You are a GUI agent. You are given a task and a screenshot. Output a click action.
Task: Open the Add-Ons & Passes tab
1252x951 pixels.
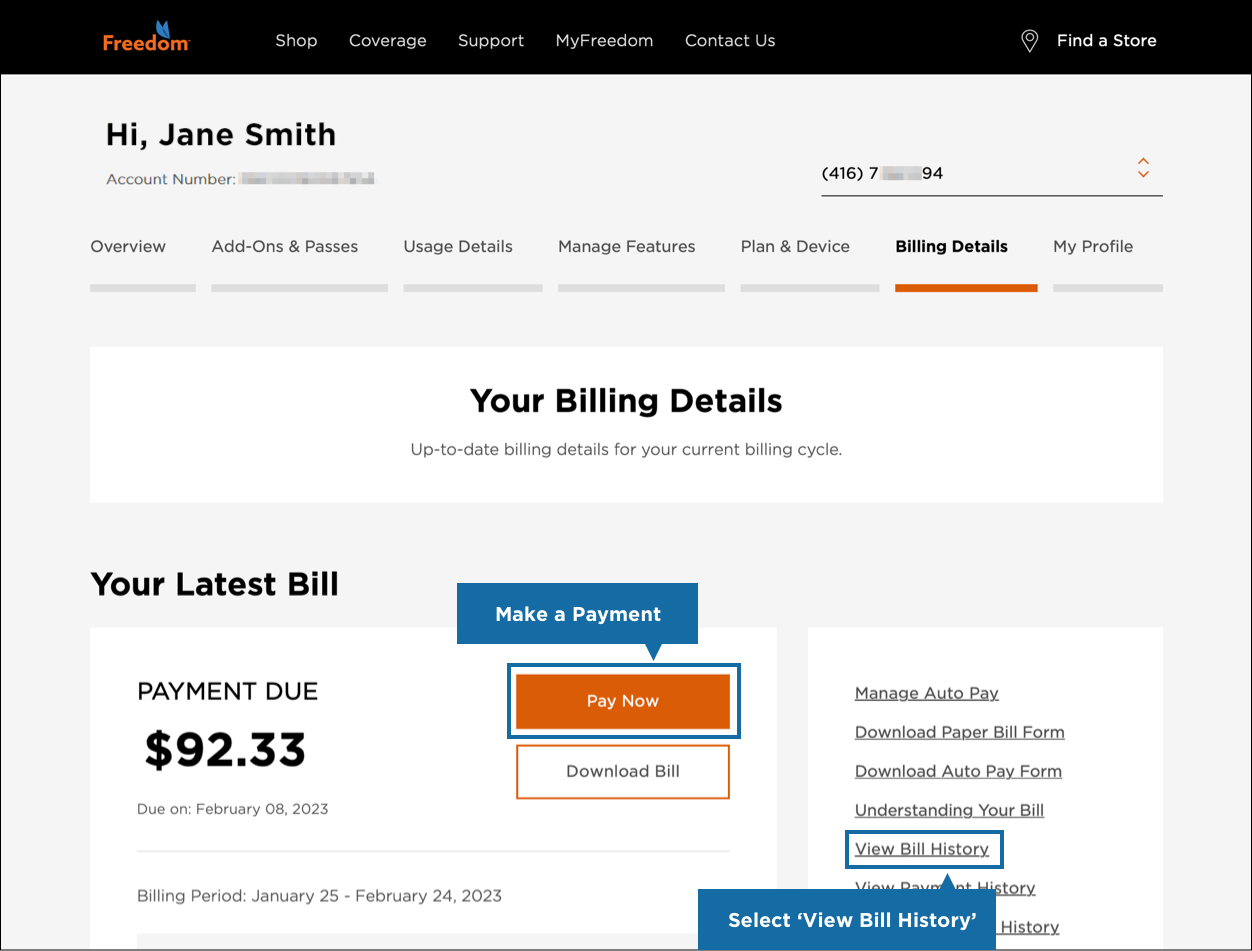pyautogui.click(x=284, y=246)
